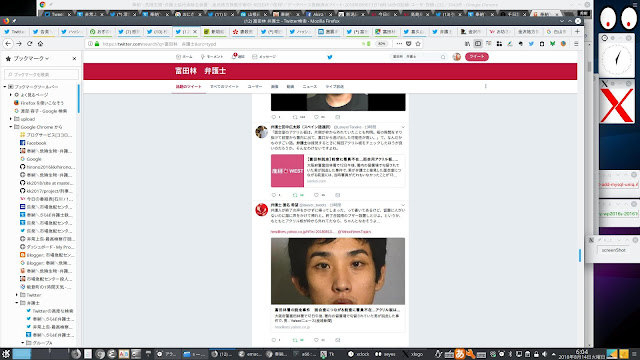Open the page actions three-dot menu

click(399, 44)
